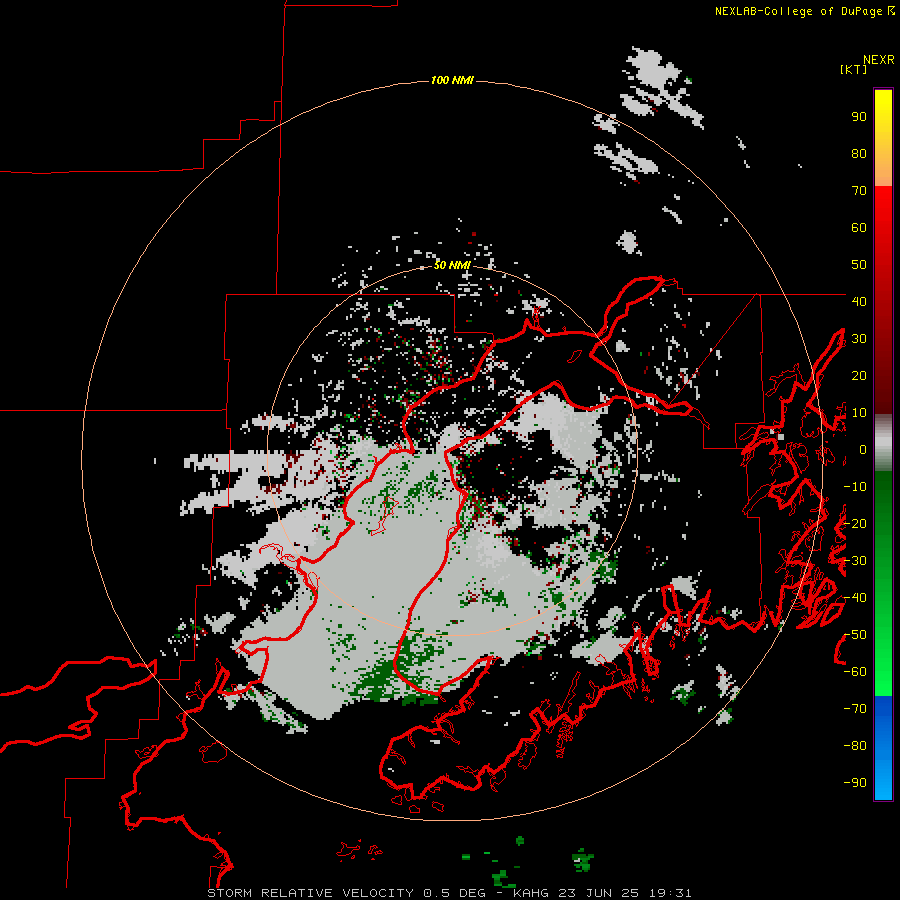Image resolution: width=900 pixels, height=900 pixels.
Task: Click the NEXLAB-College of DuPage label
Action: [x=799, y=11]
